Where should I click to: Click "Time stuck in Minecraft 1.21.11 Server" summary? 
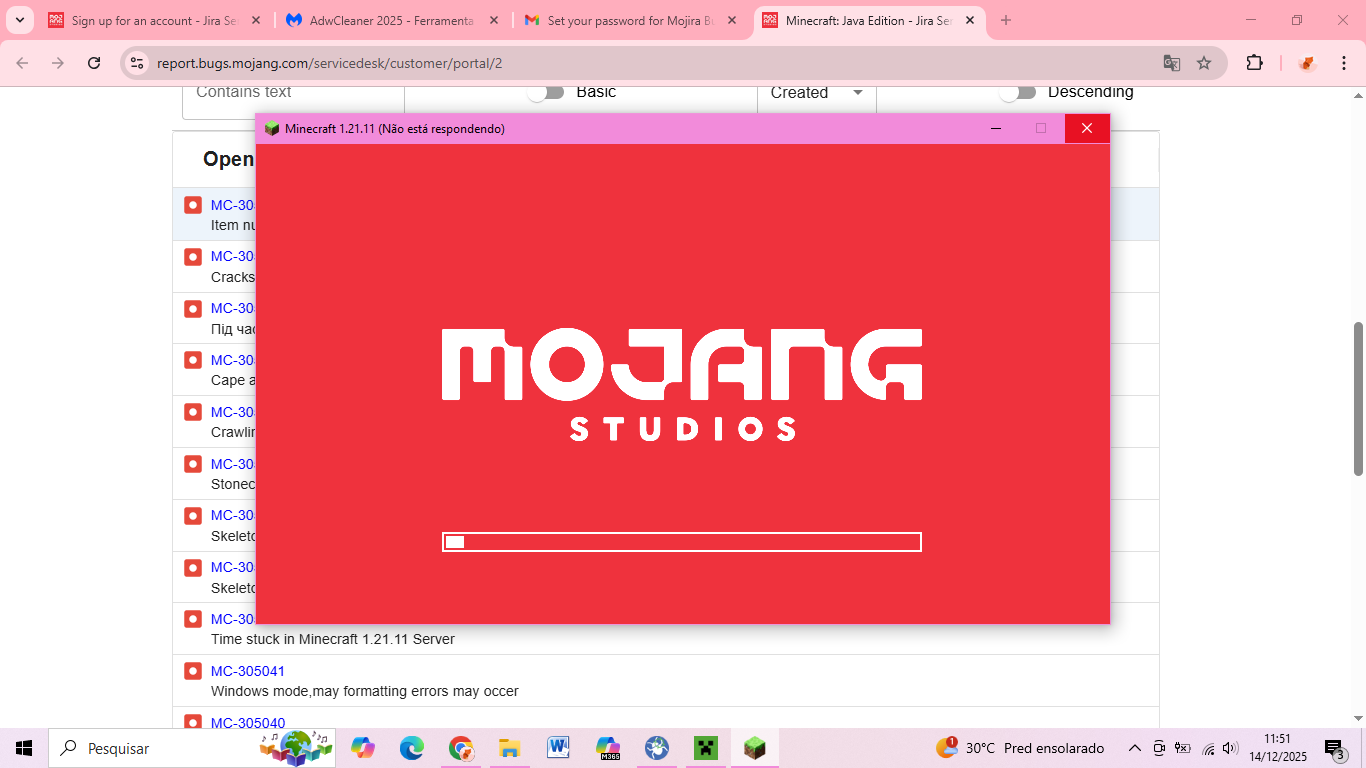pyautogui.click(x=333, y=639)
